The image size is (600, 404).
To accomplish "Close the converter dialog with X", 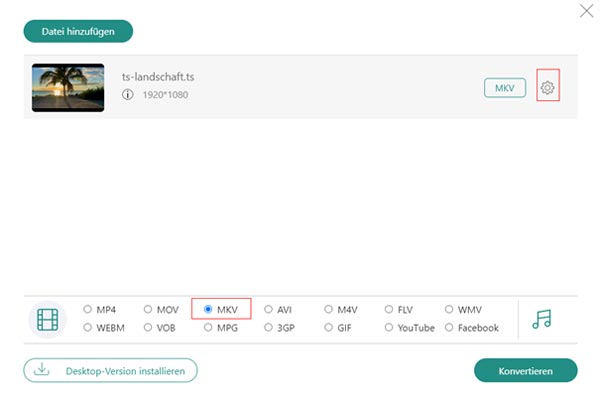I will 586,11.
